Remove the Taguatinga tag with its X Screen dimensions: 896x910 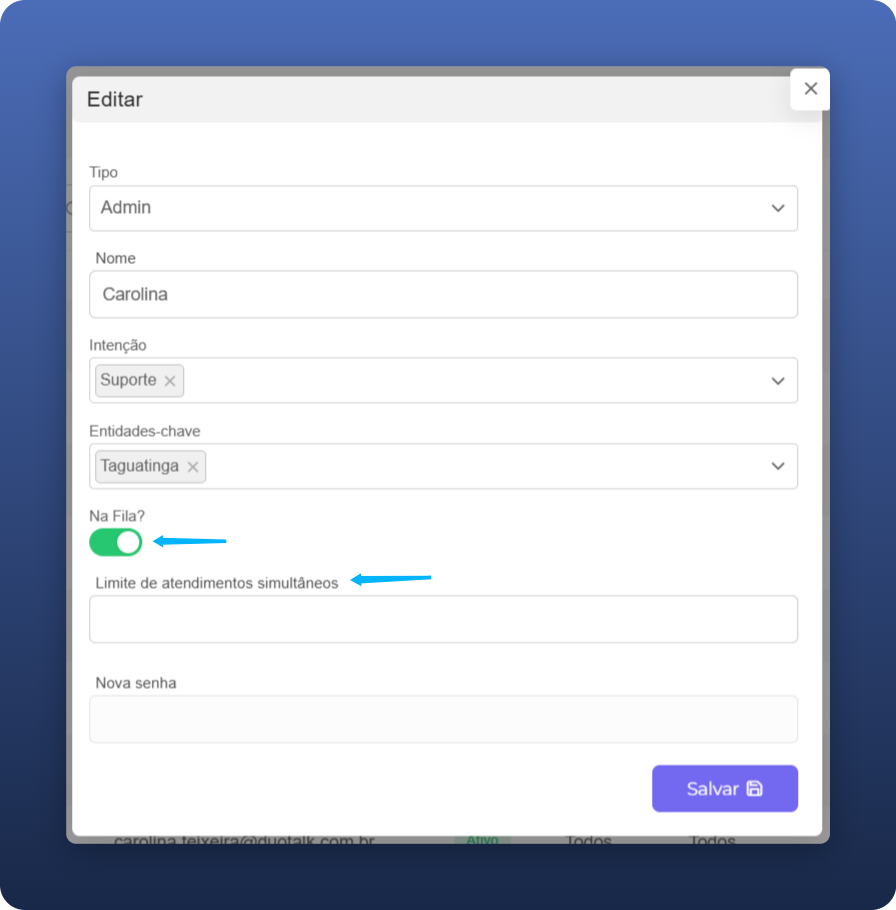pyautogui.click(x=193, y=467)
